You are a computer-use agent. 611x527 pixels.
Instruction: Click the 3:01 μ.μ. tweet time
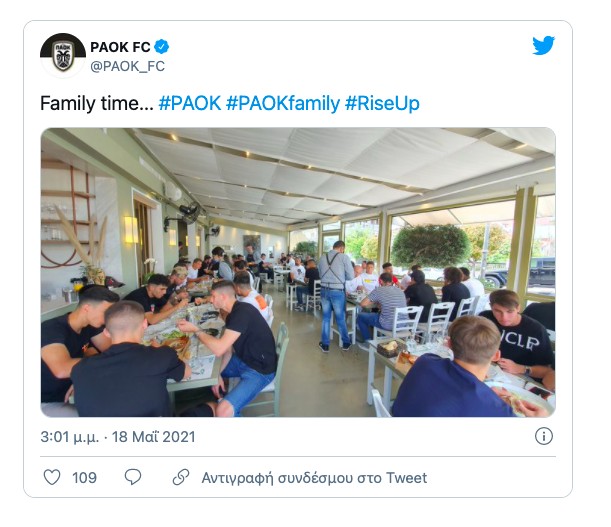point(76,437)
